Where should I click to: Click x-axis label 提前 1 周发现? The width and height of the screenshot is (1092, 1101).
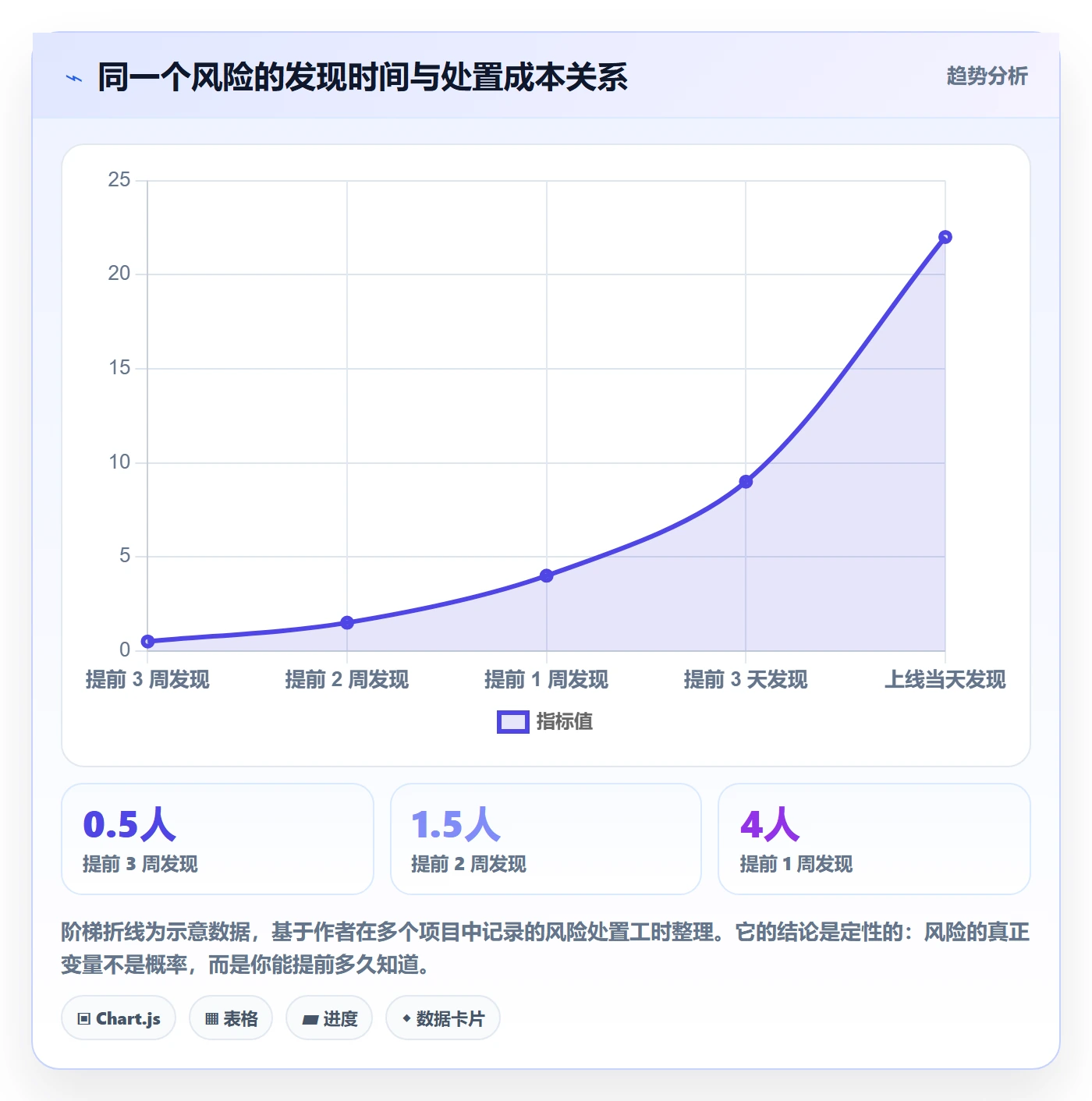coord(547,680)
